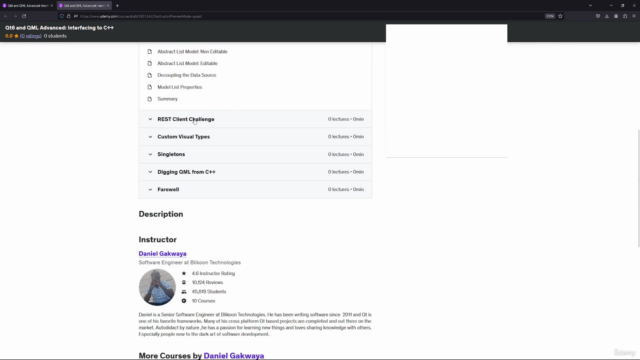Click the rating star in the course header

(x=16, y=36)
